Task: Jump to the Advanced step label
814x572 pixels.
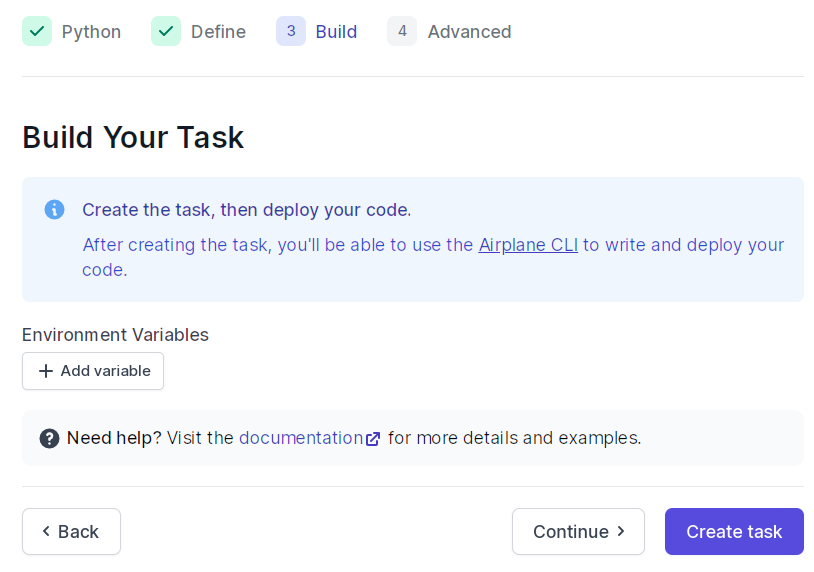Action: click(x=469, y=32)
